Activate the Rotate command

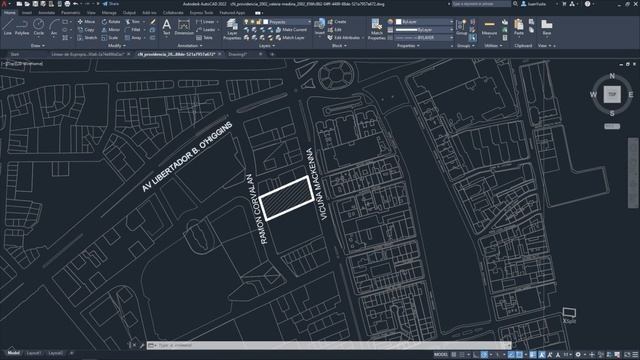click(111, 22)
